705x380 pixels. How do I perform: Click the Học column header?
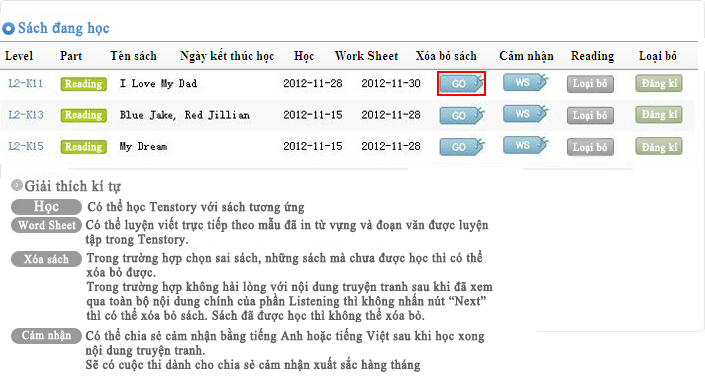pyautogui.click(x=304, y=56)
